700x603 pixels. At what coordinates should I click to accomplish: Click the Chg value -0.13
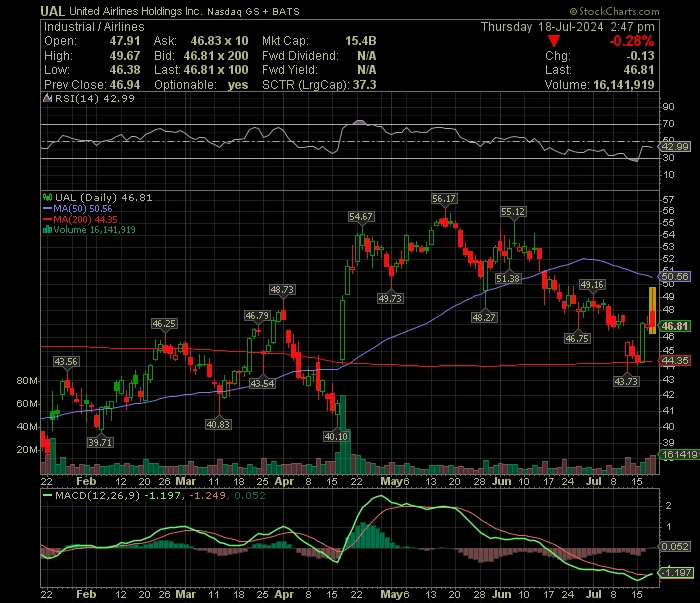(x=640, y=56)
